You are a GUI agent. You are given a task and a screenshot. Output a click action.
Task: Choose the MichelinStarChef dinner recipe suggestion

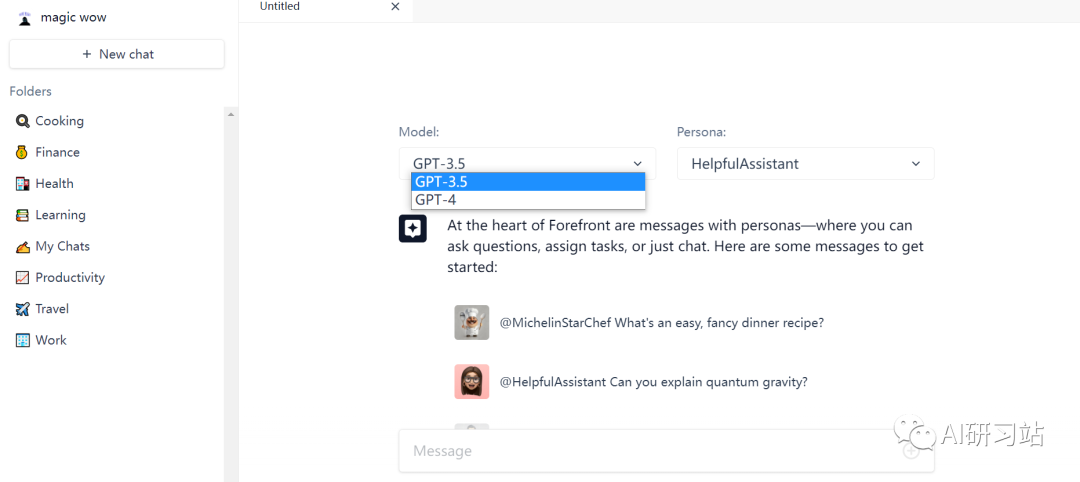(662, 322)
